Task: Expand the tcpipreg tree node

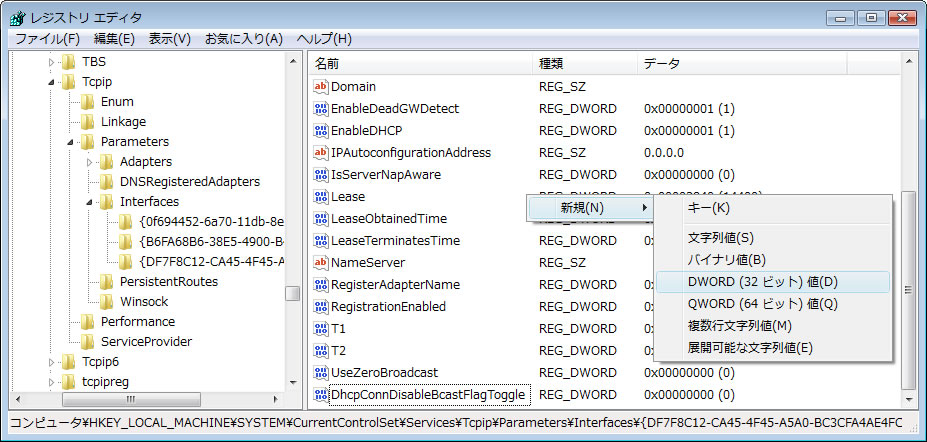Action: (51, 382)
